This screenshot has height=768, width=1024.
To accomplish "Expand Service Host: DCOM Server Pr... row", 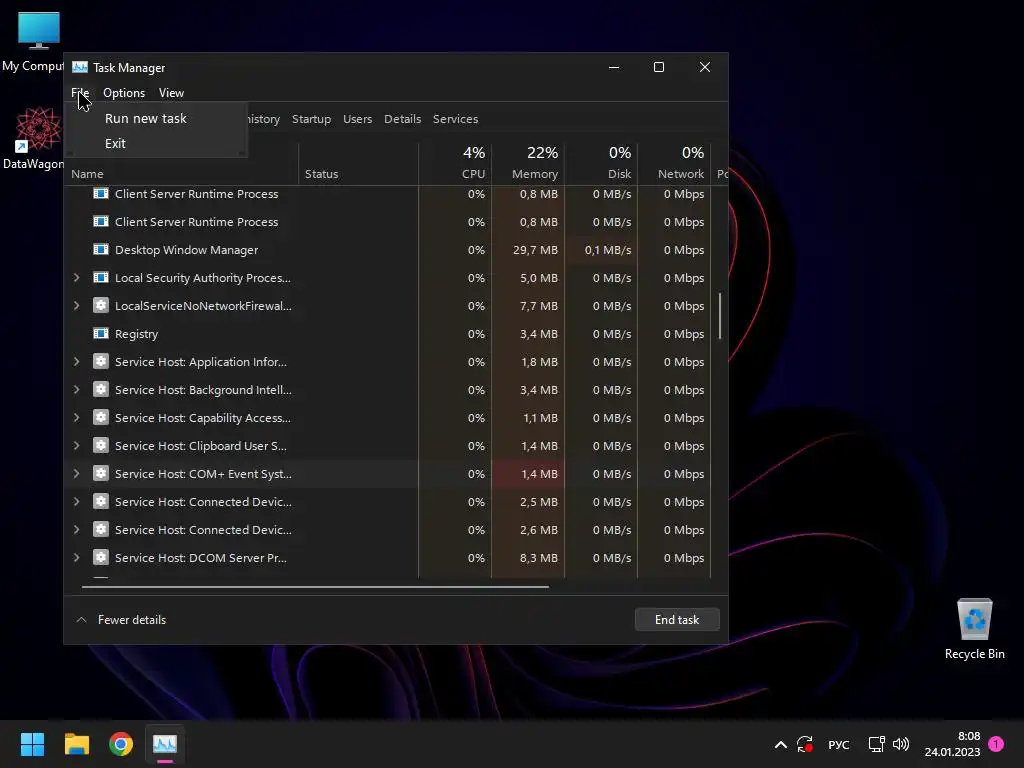I will pos(76,558).
